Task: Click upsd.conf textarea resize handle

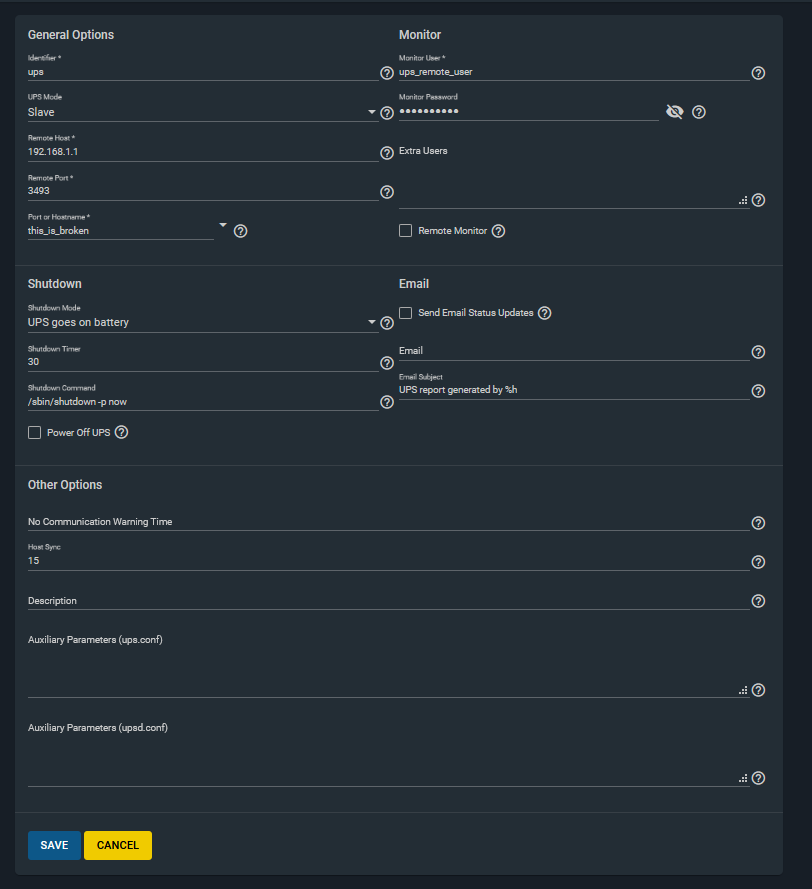Action: click(743, 779)
